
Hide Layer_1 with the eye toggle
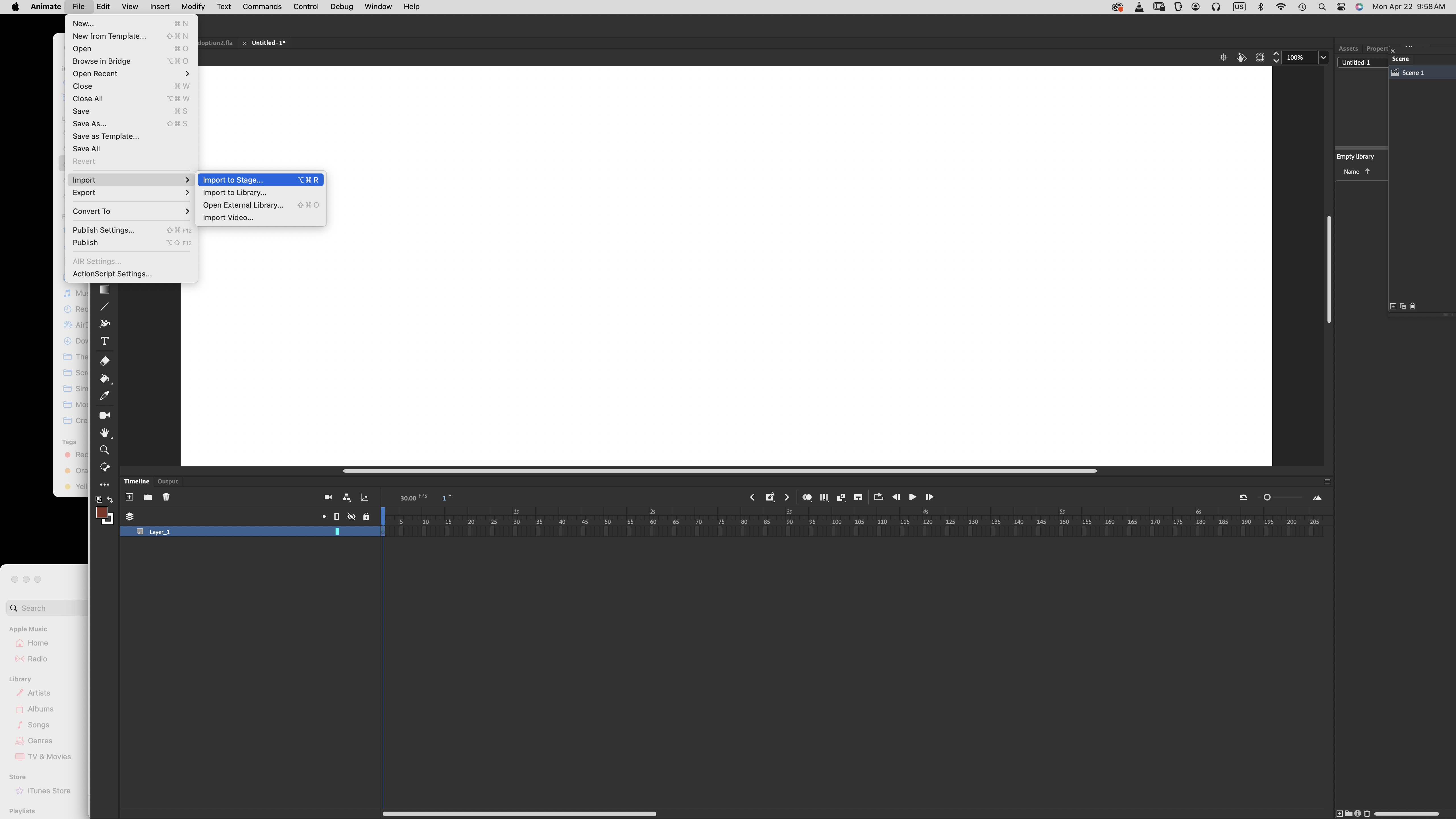(351, 531)
